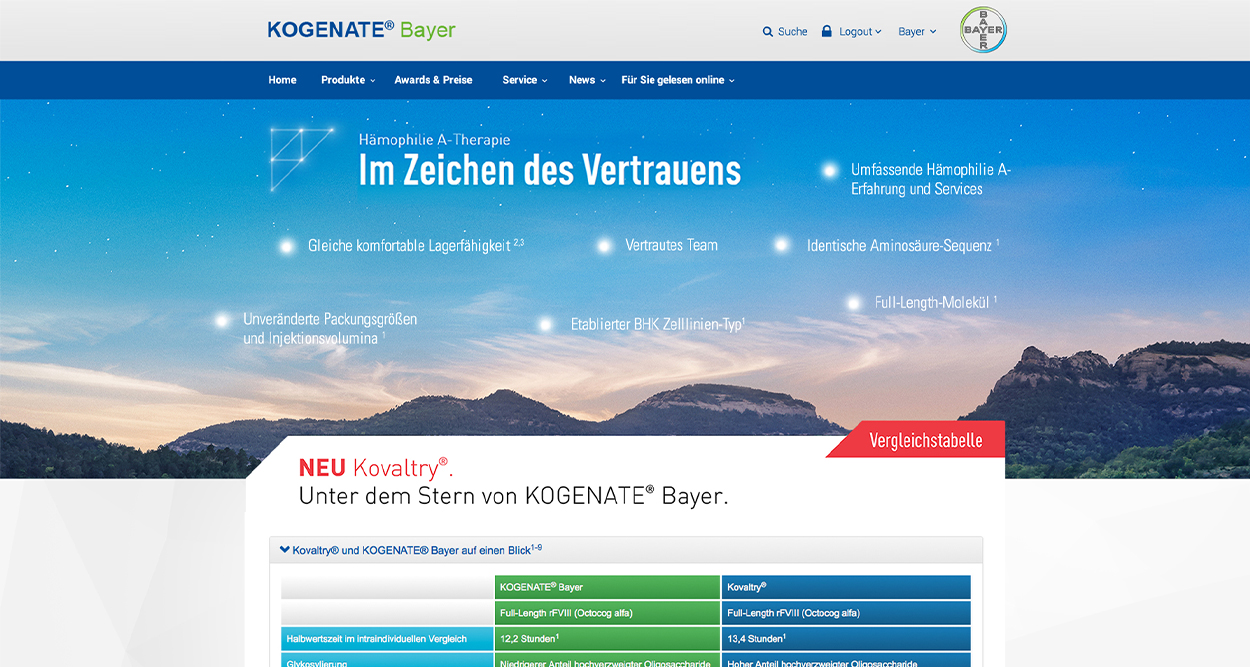Viewport: 1250px width, 667px height.
Task: Click the dot icon beside Vertrautes Team
Action: point(604,243)
